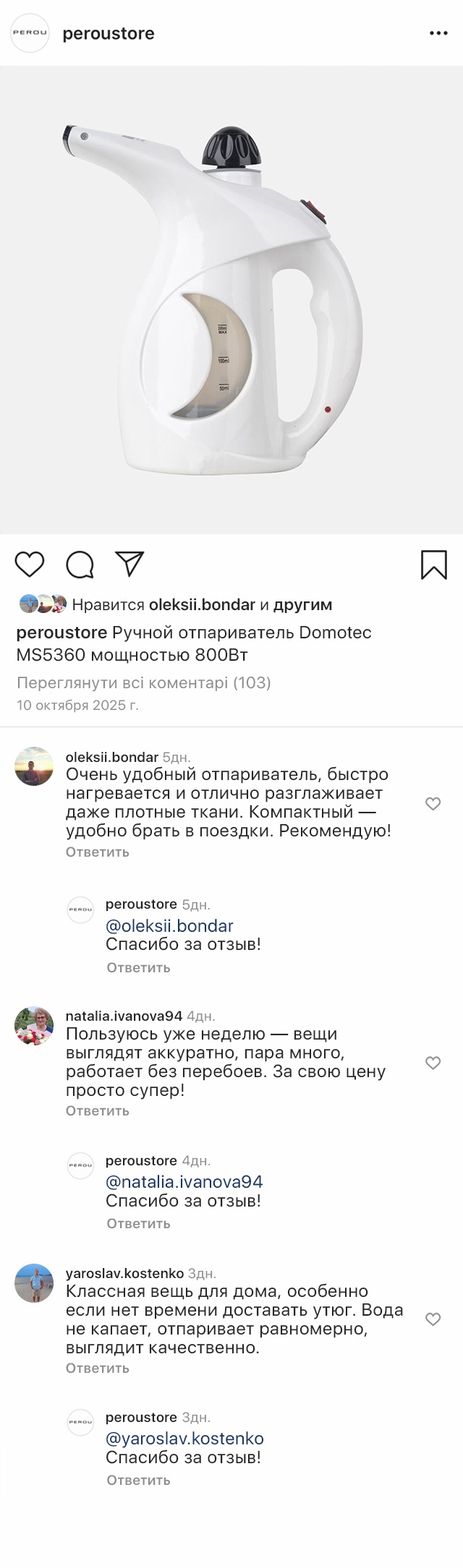Open peroustore username in the header
463x1568 pixels.
pos(109,33)
